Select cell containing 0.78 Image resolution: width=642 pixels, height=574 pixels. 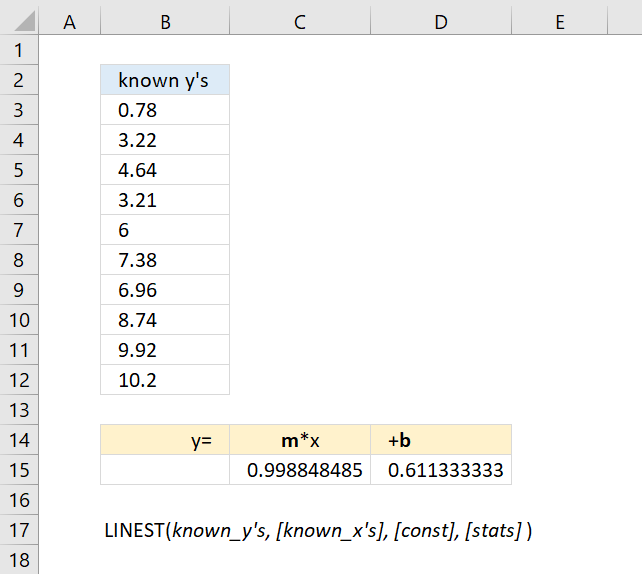tap(165, 110)
